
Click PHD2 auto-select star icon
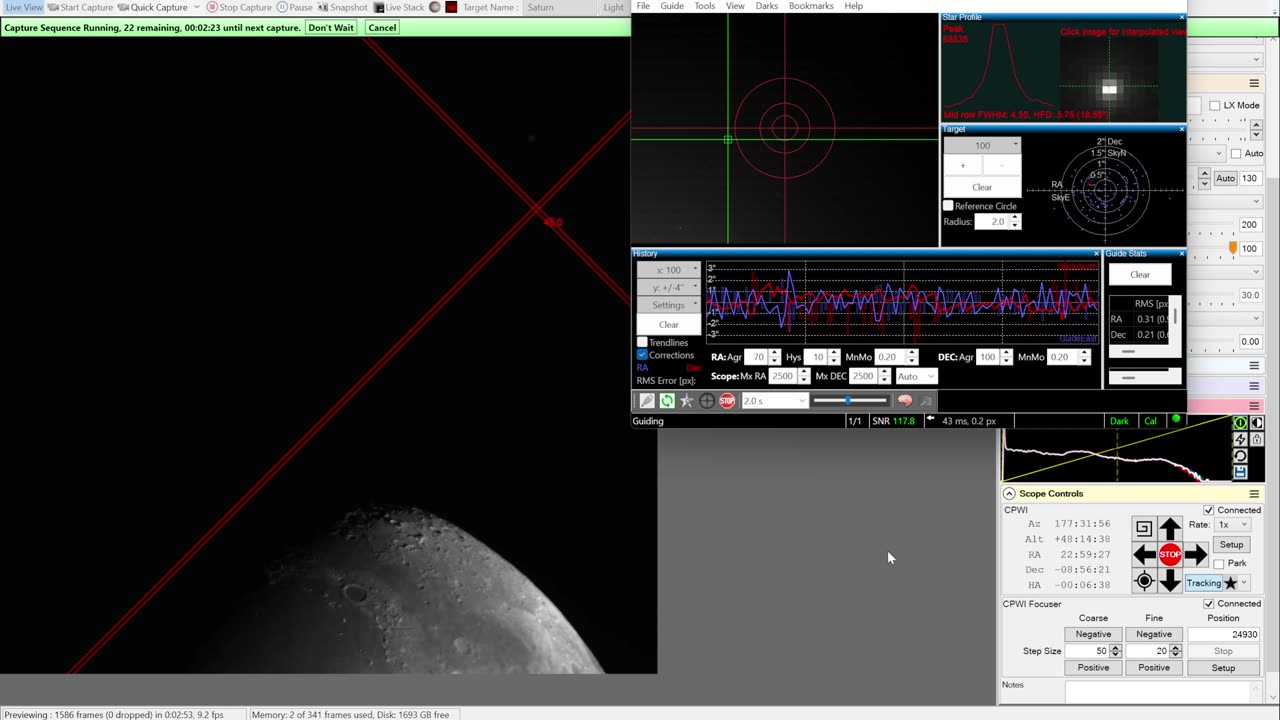pyautogui.click(x=687, y=401)
